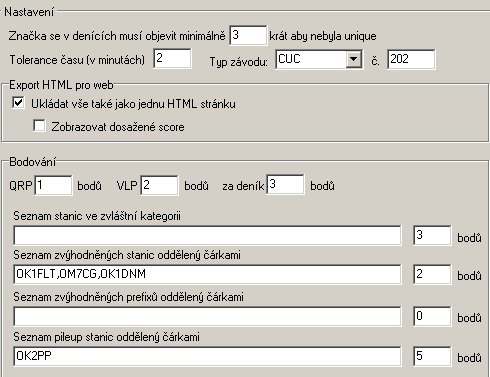The height and width of the screenshot is (377, 490).
Task: Click the favored stations field with OK1FLT
Action: (207, 274)
